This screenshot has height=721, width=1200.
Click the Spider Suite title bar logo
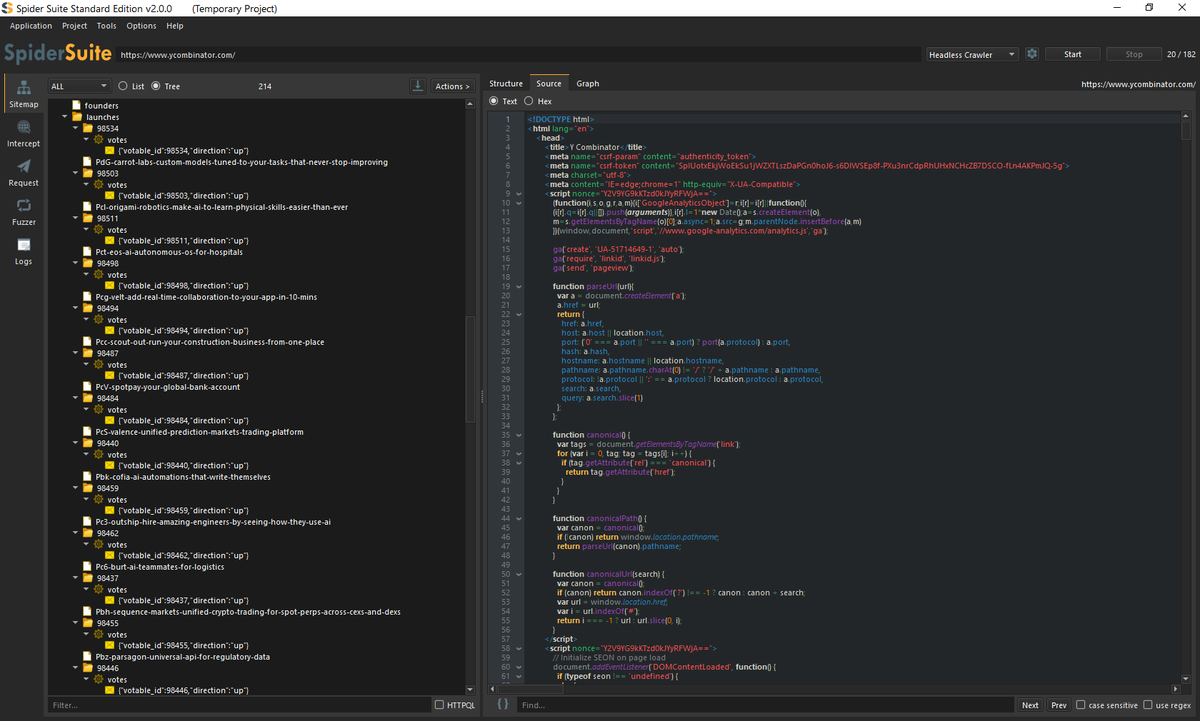tap(7, 8)
